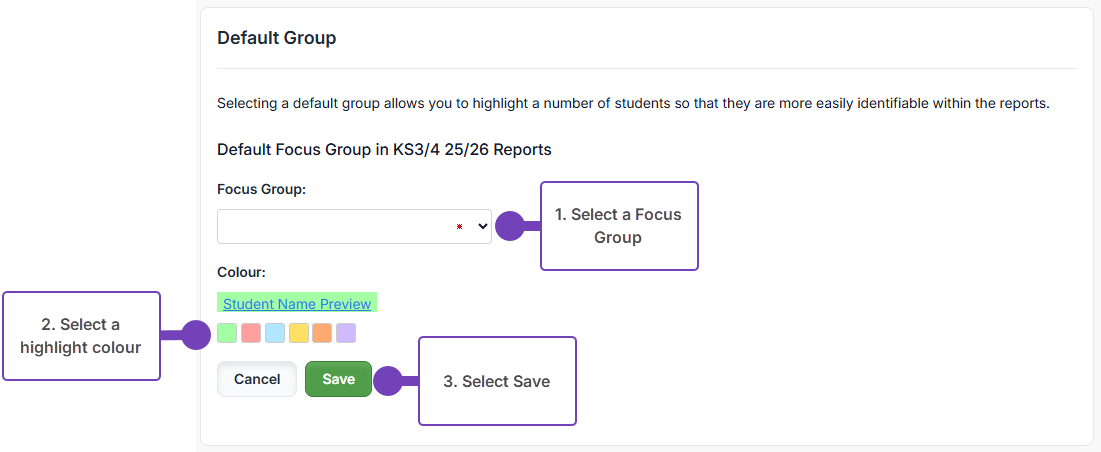Viewport: 1101px width, 452px height.
Task: Click the '2. Select a highlight colour' callout
Action: 81,336
